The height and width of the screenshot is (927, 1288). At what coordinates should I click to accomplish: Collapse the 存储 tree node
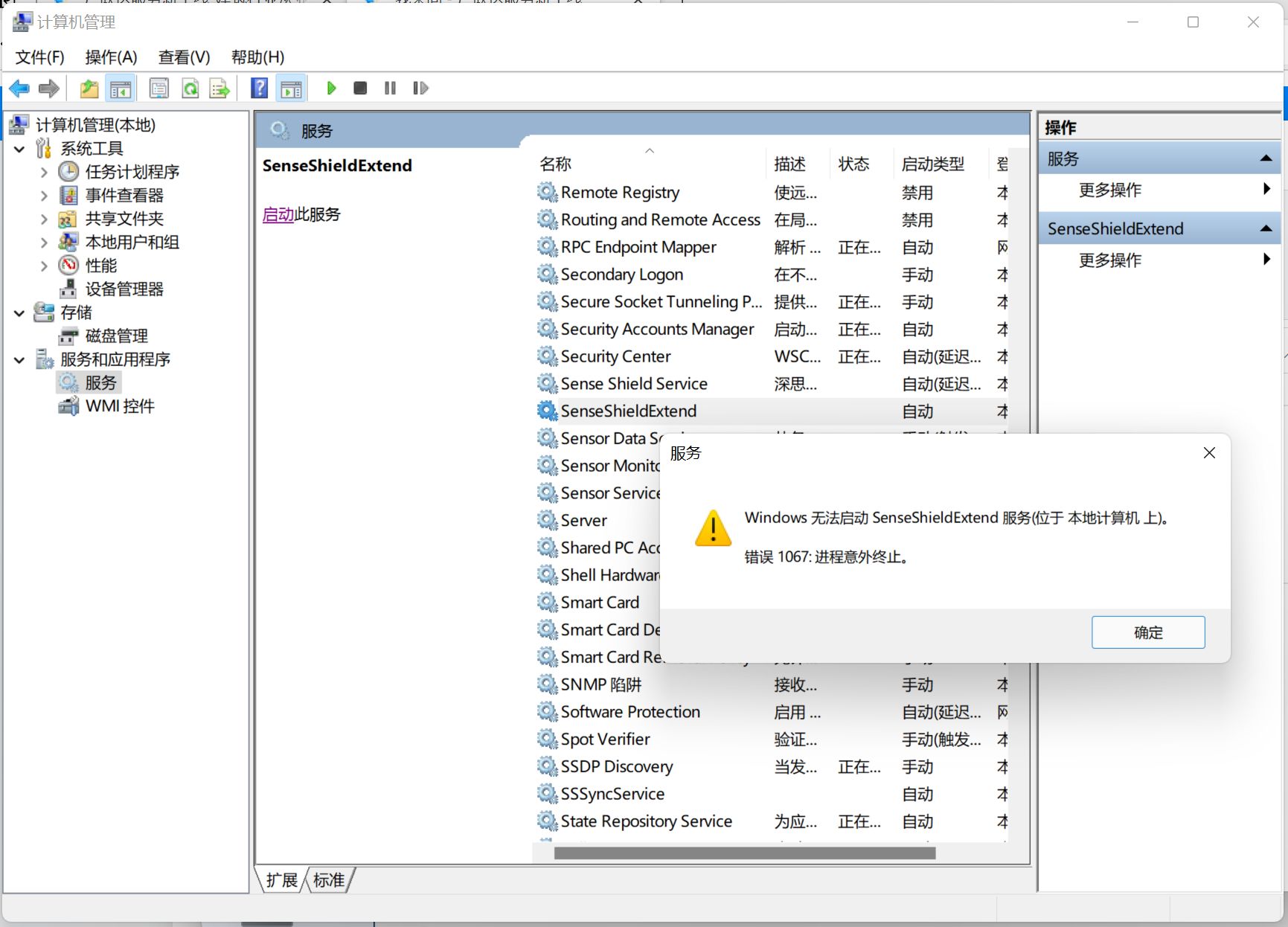(x=19, y=313)
